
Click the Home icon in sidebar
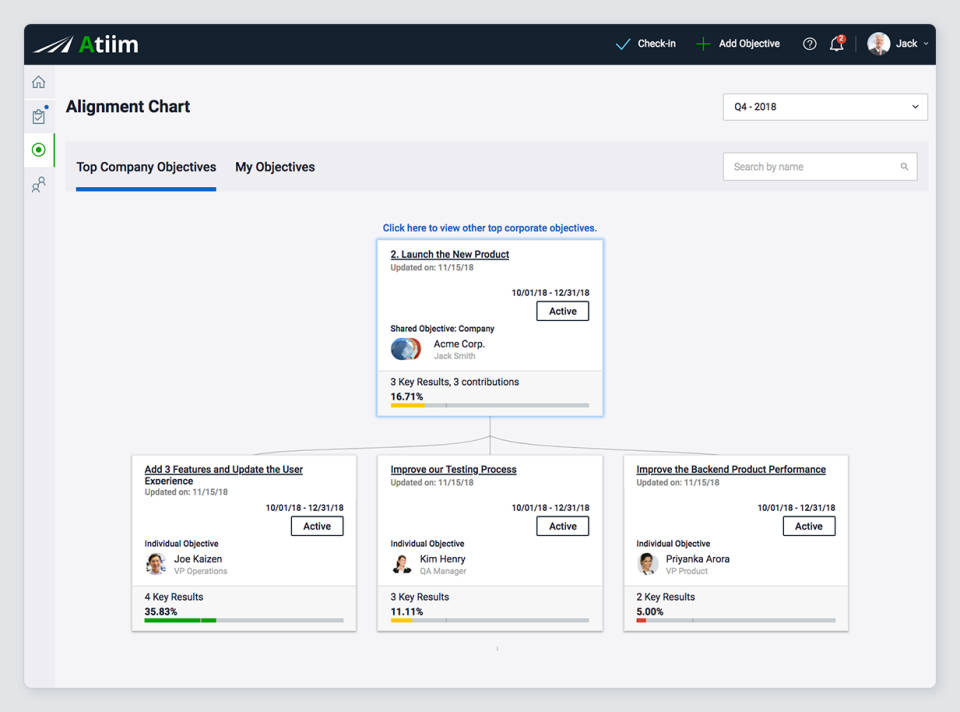(39, 82)
